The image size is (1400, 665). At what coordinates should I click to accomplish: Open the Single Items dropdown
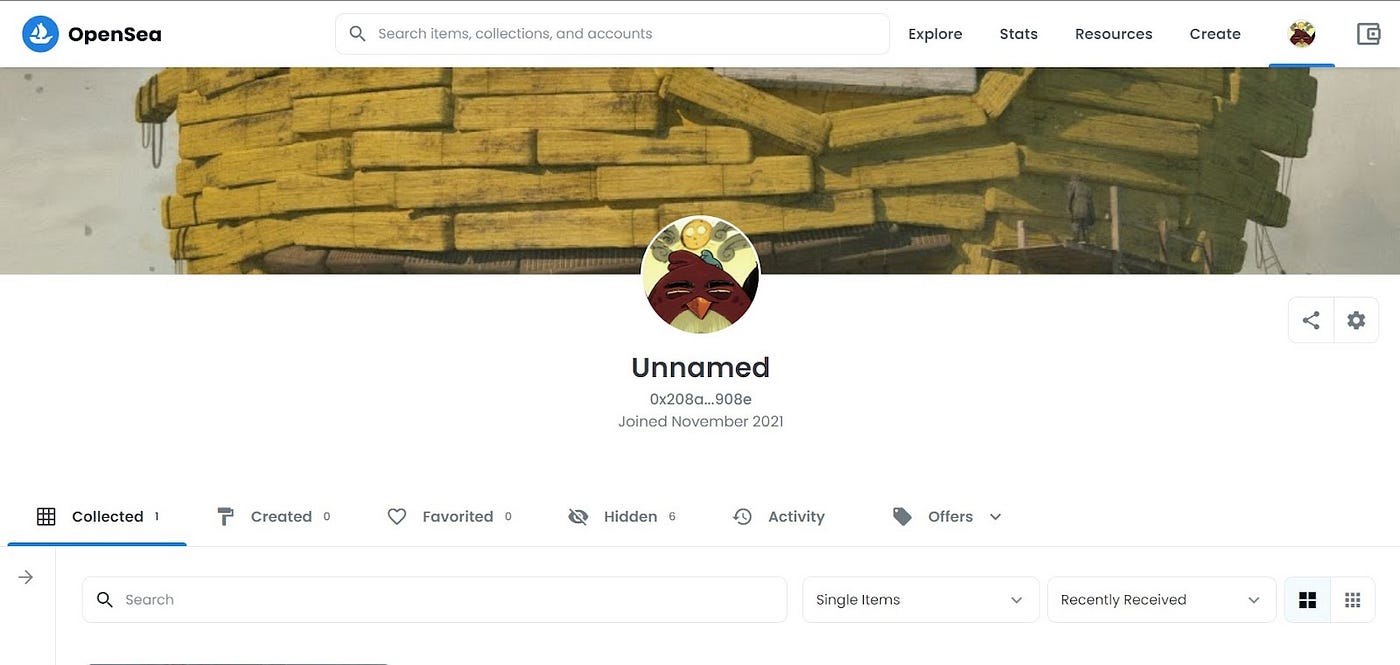pyautogui.click(x=920, y=600)
